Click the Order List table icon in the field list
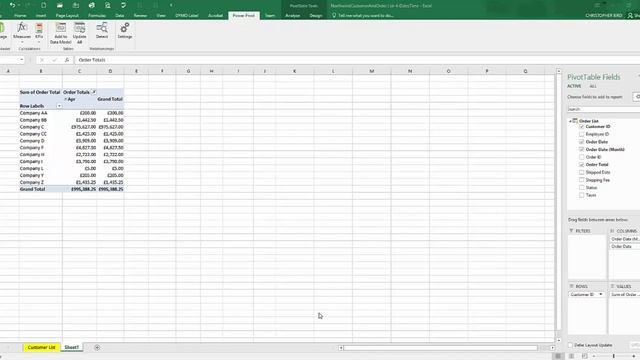 click(575, 121)
